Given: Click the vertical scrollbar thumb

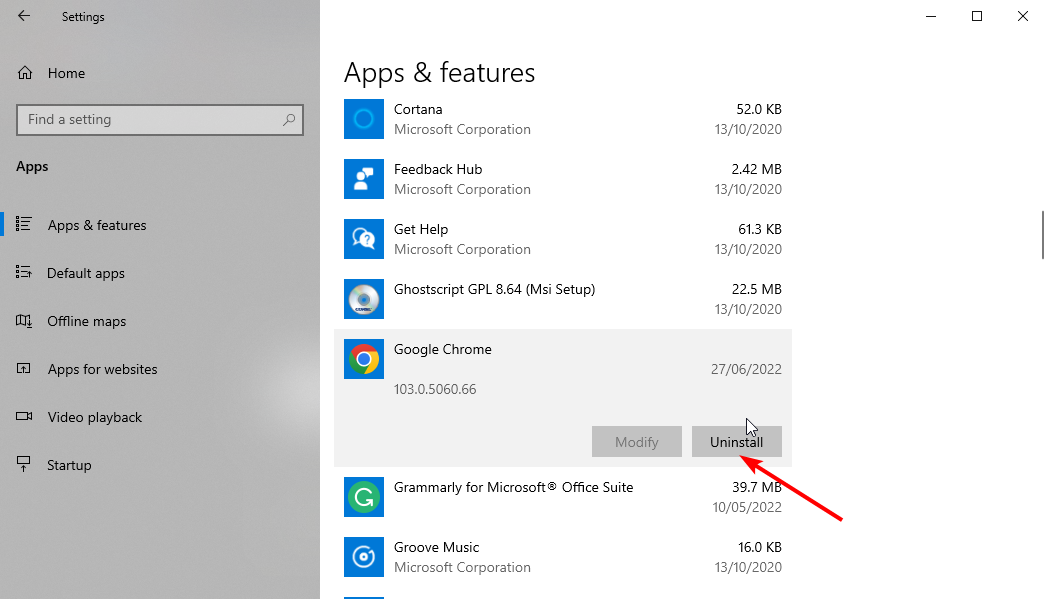Looking at the screenshot, I should click(x=1043, y=235).
